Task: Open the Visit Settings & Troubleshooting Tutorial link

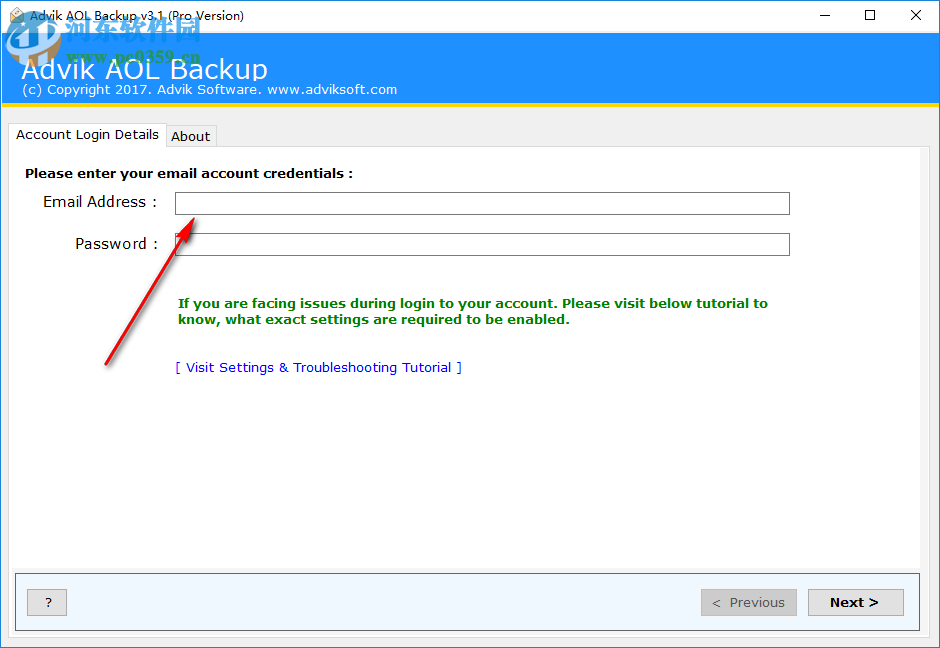Action: click(x=318, y=367)
